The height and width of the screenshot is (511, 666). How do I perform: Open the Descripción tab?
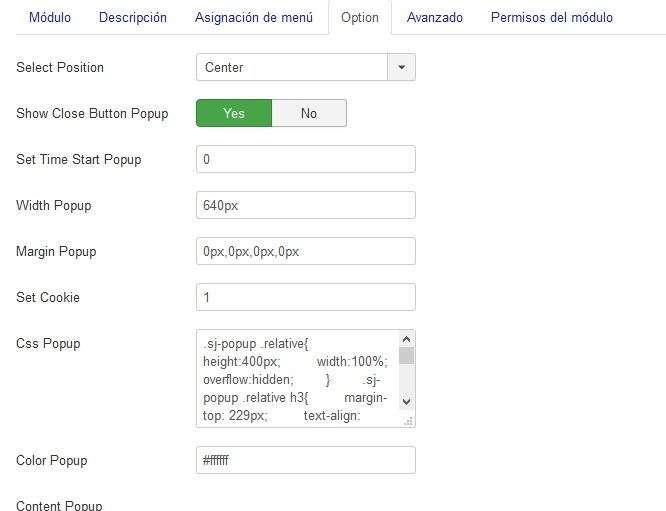click(133, 17)
